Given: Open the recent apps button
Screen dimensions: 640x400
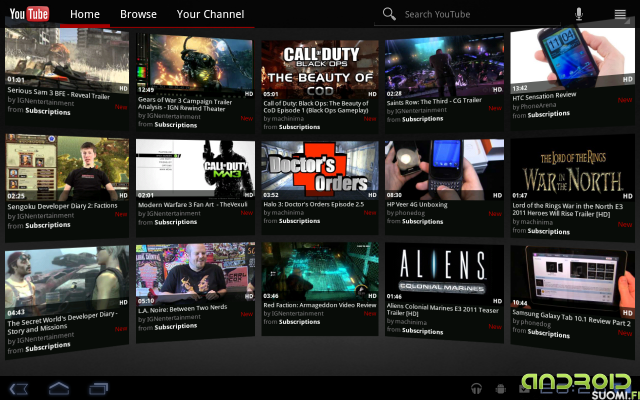Looking at the screenshot, I should tap(98, 388).
